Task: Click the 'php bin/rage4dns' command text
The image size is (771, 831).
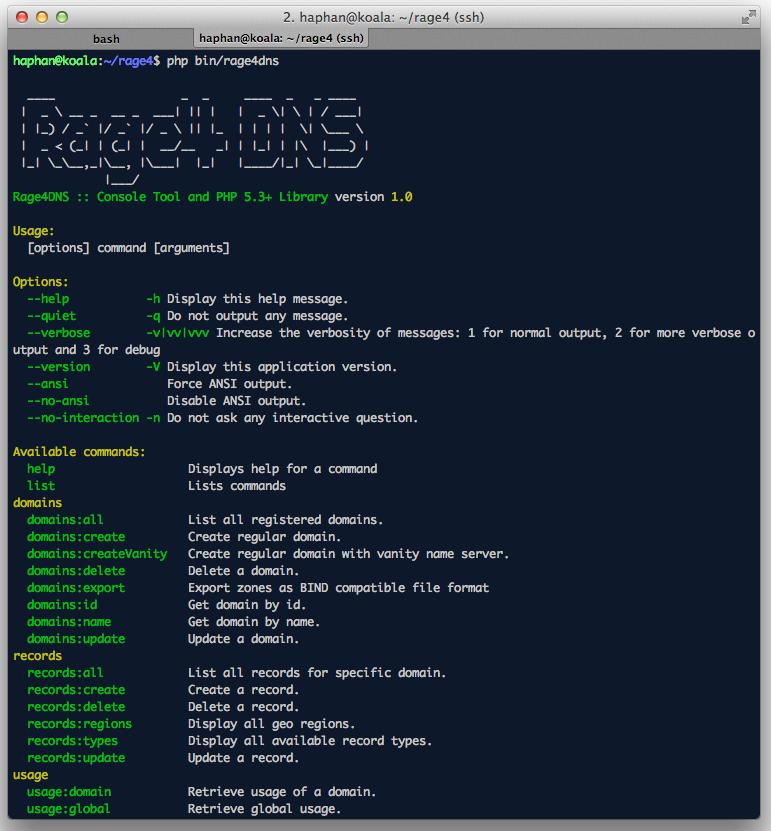Action: click(223, 61)
